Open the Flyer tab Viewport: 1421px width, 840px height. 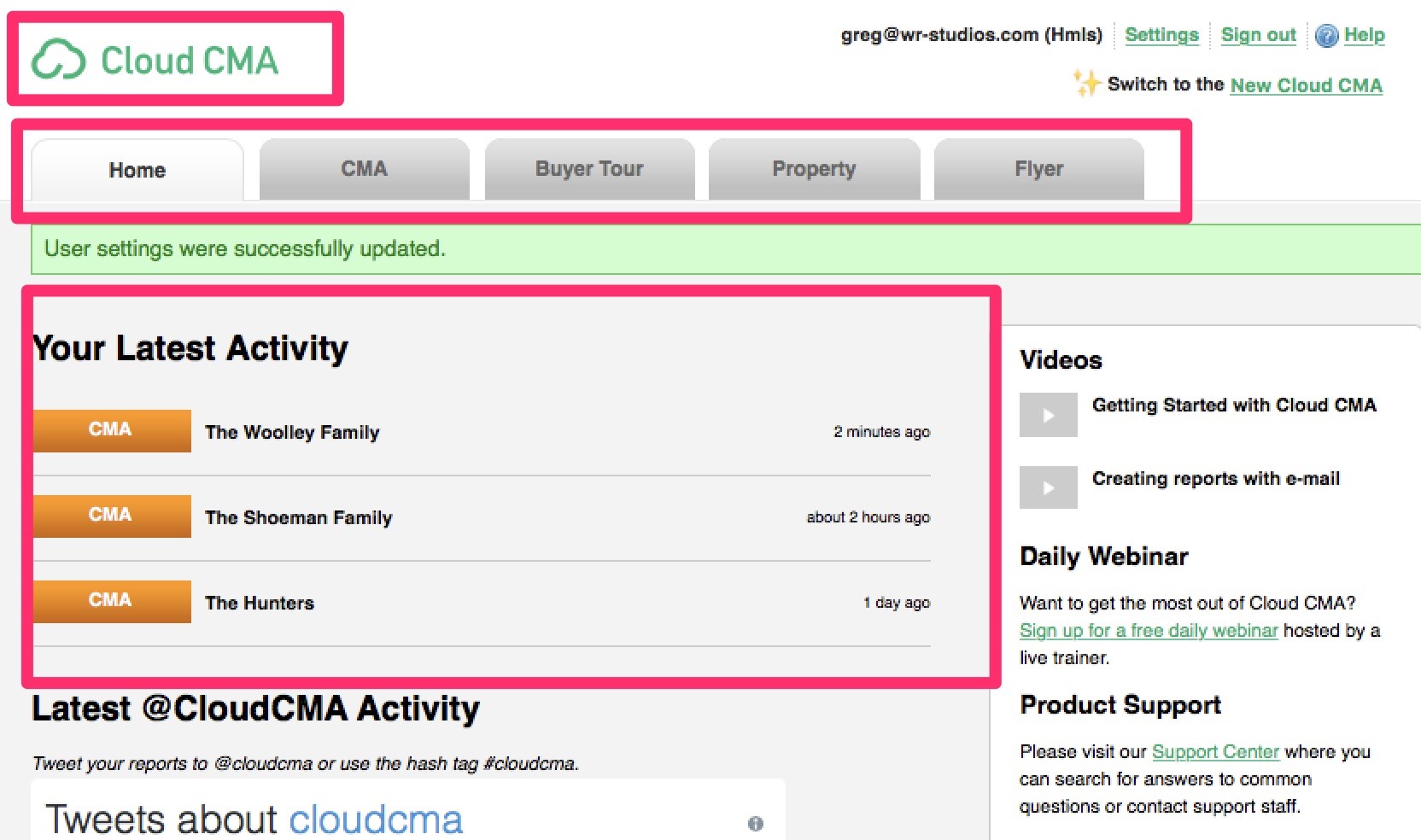point(1038,169)
